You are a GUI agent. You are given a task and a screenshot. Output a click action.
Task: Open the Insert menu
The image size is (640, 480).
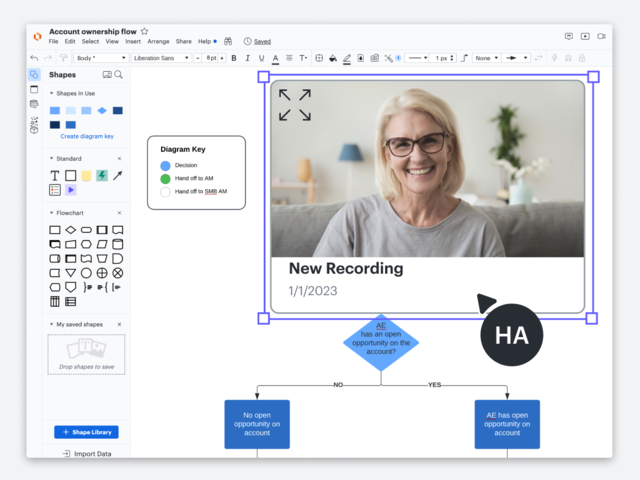(x=133, y=42)
